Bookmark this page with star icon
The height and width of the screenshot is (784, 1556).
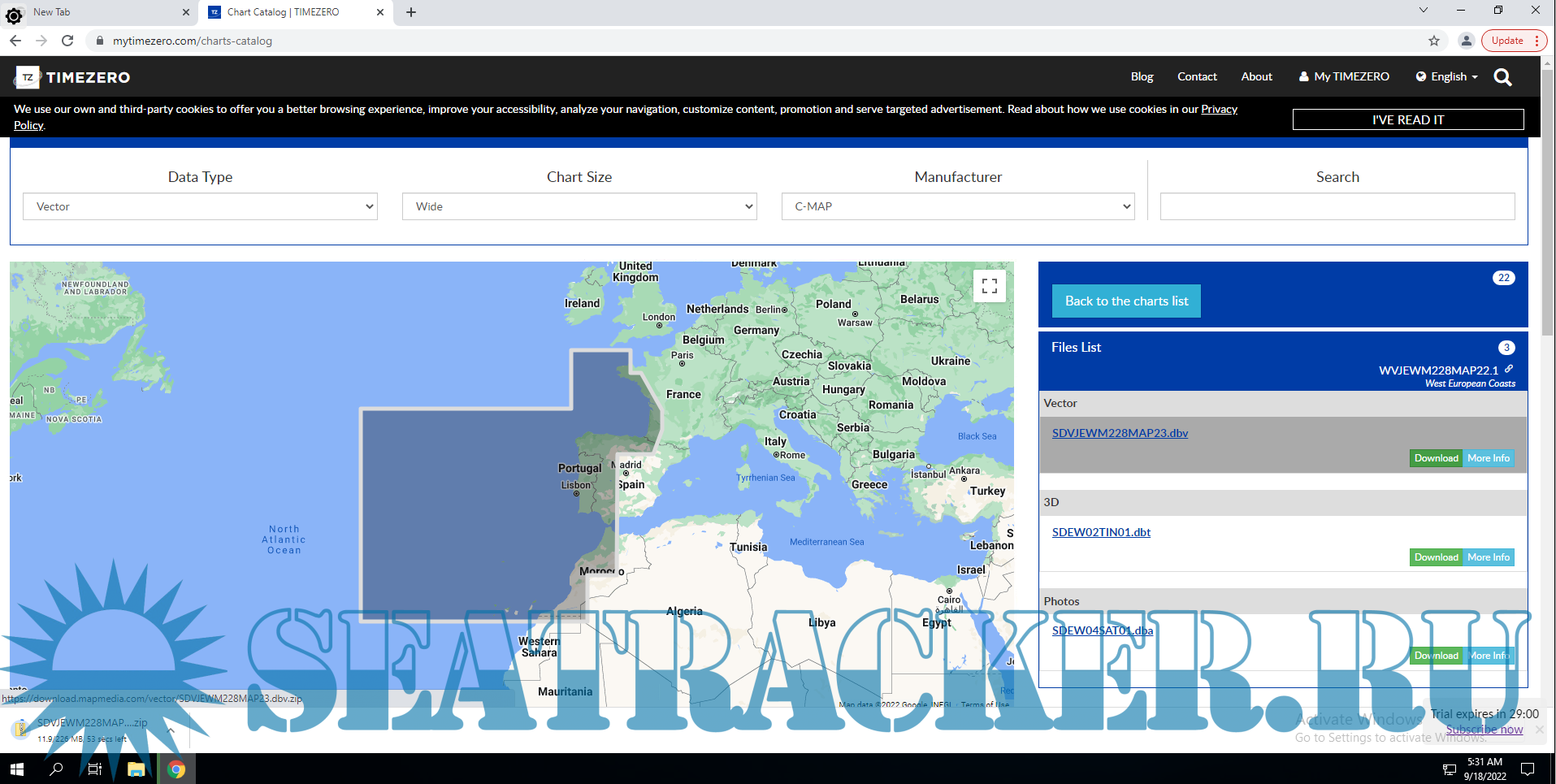point(1434,41)
